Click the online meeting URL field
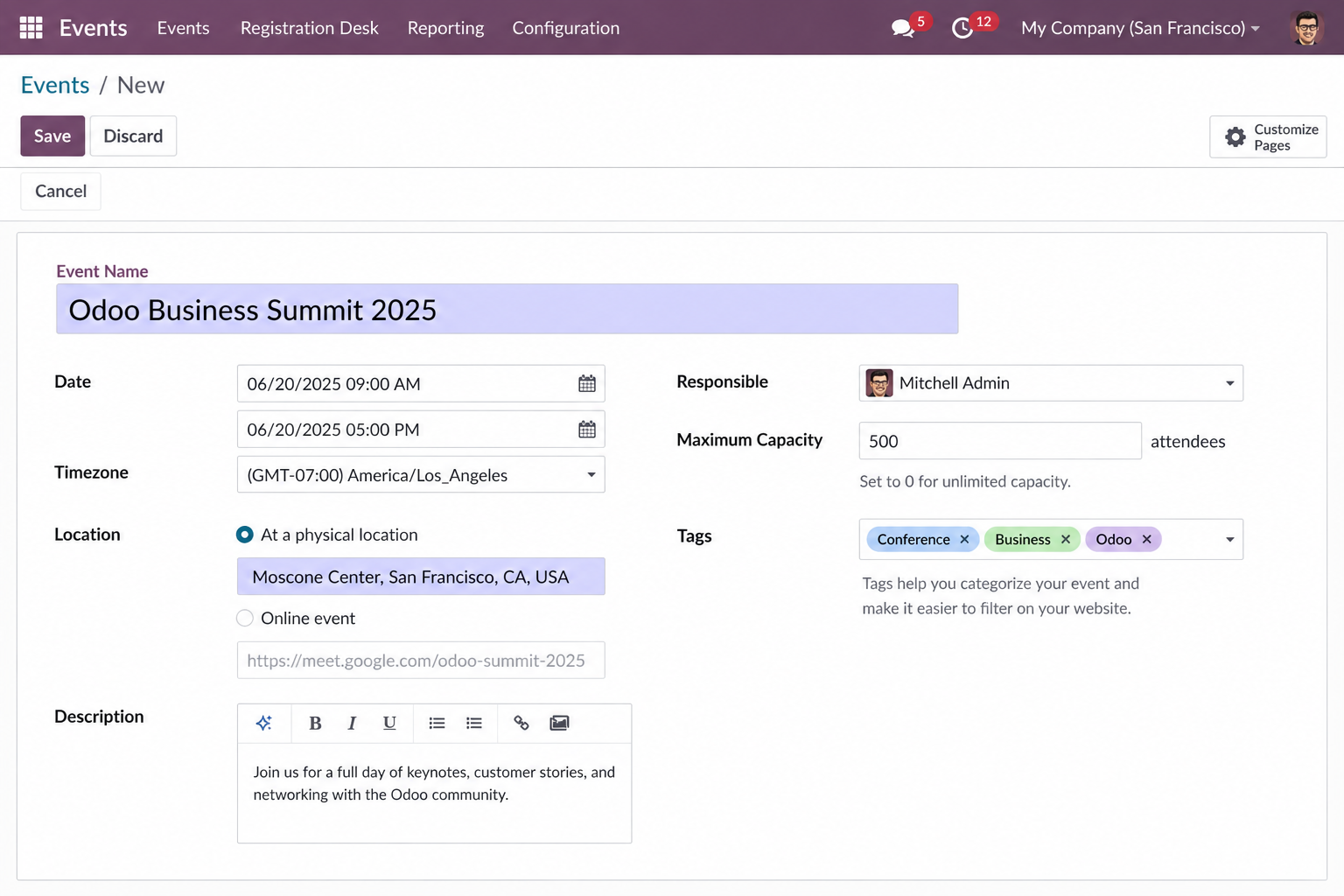The height and width of the screenshot is (896, 1344). click(x=421, y=661)
